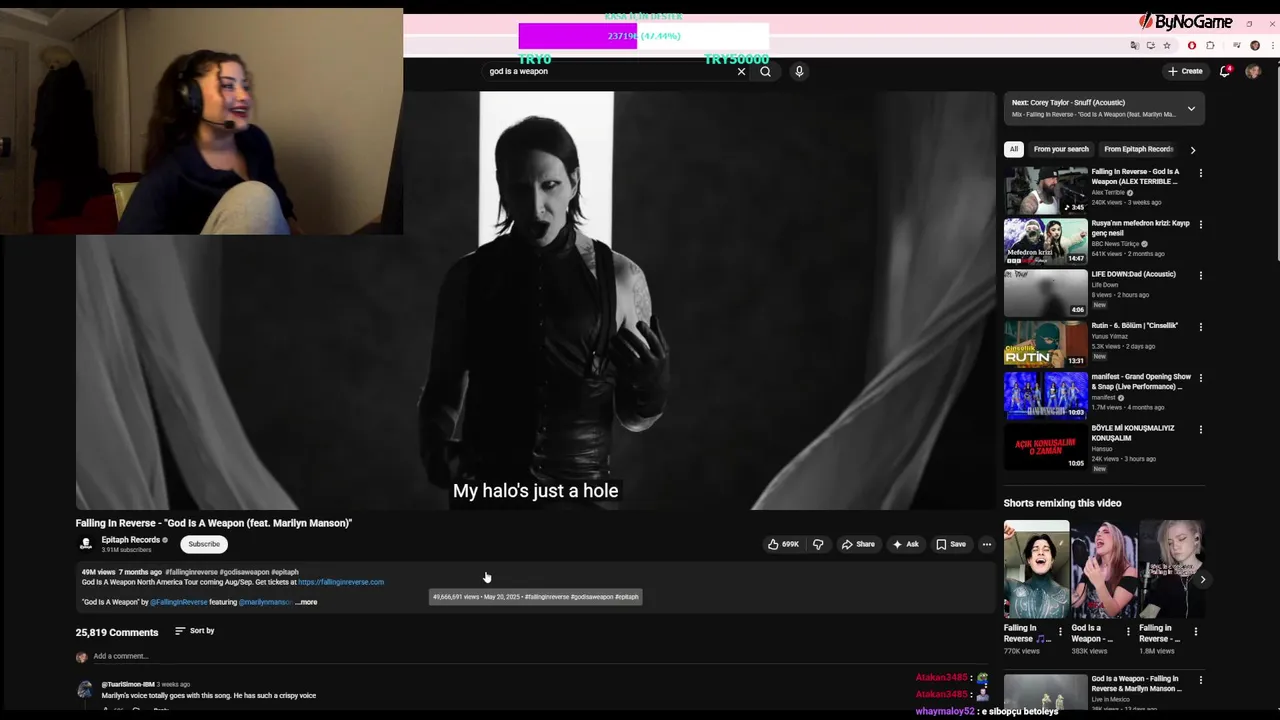Open the Alex Terrible cover video thumbnail
Viewport: 1280px width, 720px height.
(x=1045, y=190)
